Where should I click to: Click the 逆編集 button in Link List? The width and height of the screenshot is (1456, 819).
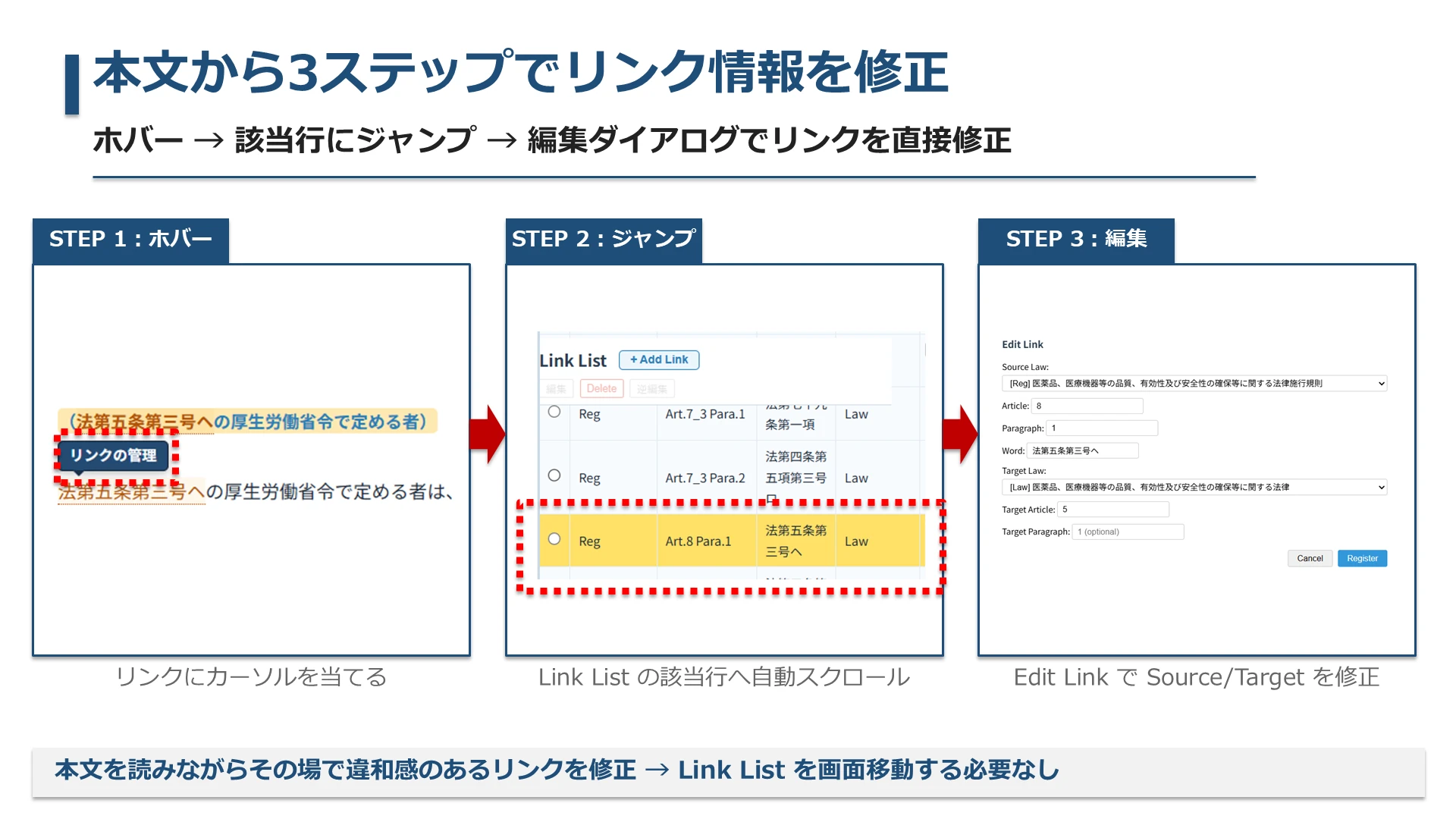click(651, 389)
